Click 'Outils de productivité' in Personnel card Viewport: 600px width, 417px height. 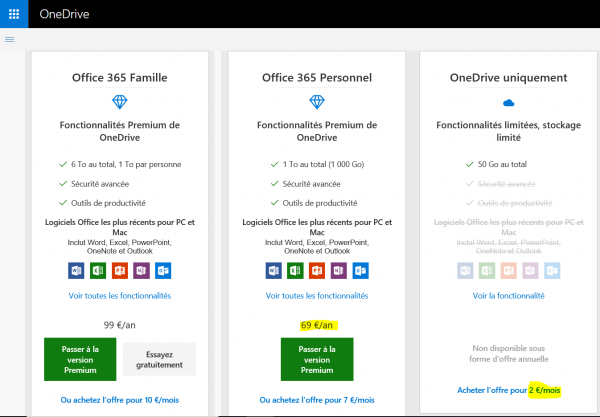point(320,203)
